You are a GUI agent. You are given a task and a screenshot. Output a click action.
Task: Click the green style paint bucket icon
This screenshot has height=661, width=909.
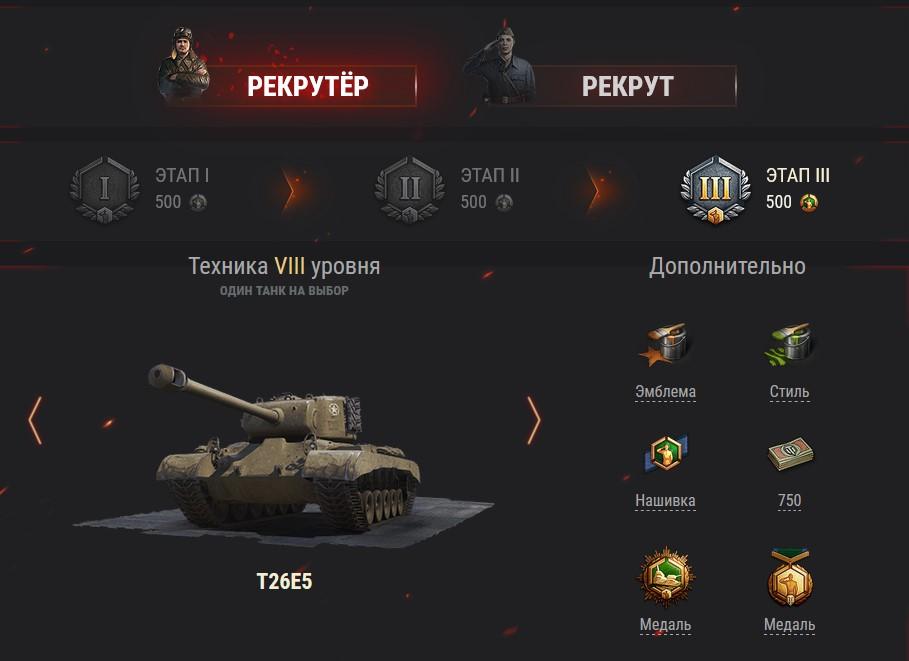tap(789, 344)
